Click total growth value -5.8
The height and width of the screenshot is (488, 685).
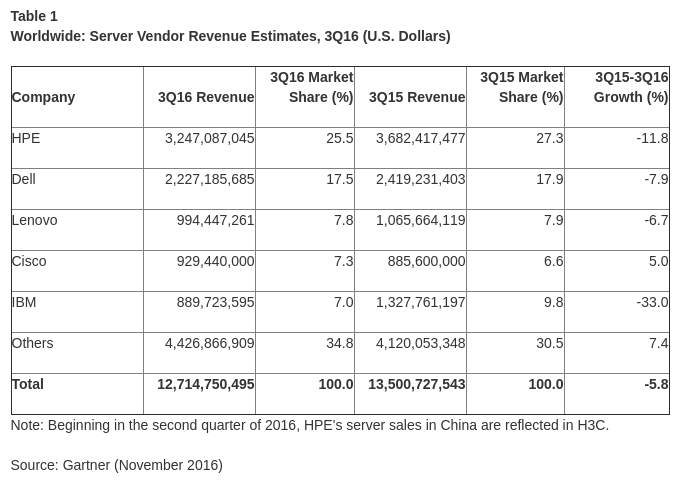pos(656,384)
